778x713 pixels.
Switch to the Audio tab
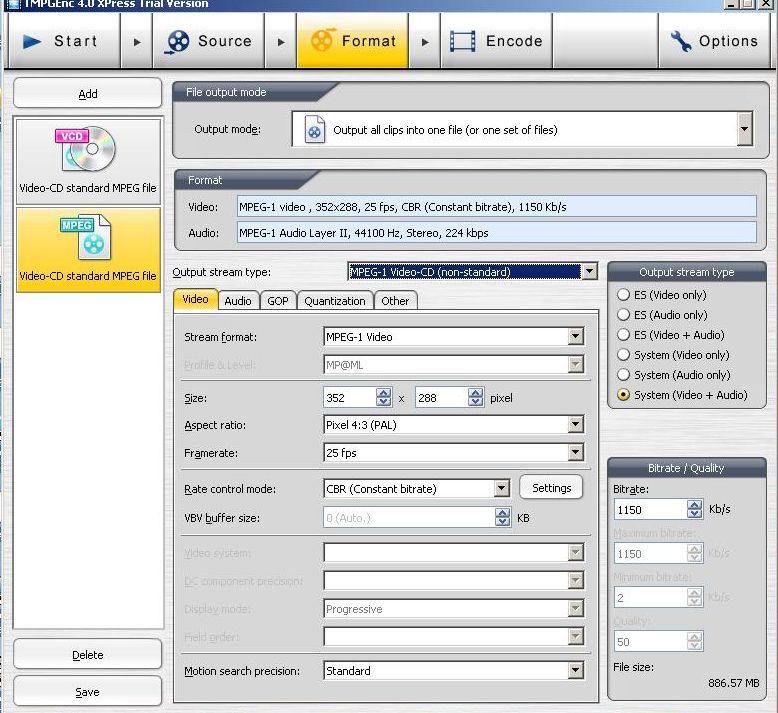click(238, 301)
